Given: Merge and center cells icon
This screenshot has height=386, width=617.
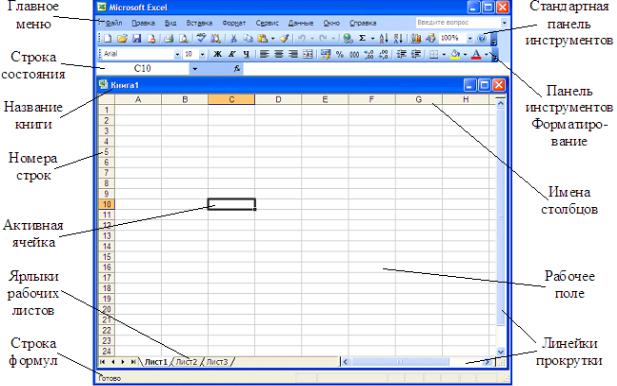Looking at the screenshot, I should 308,55.
